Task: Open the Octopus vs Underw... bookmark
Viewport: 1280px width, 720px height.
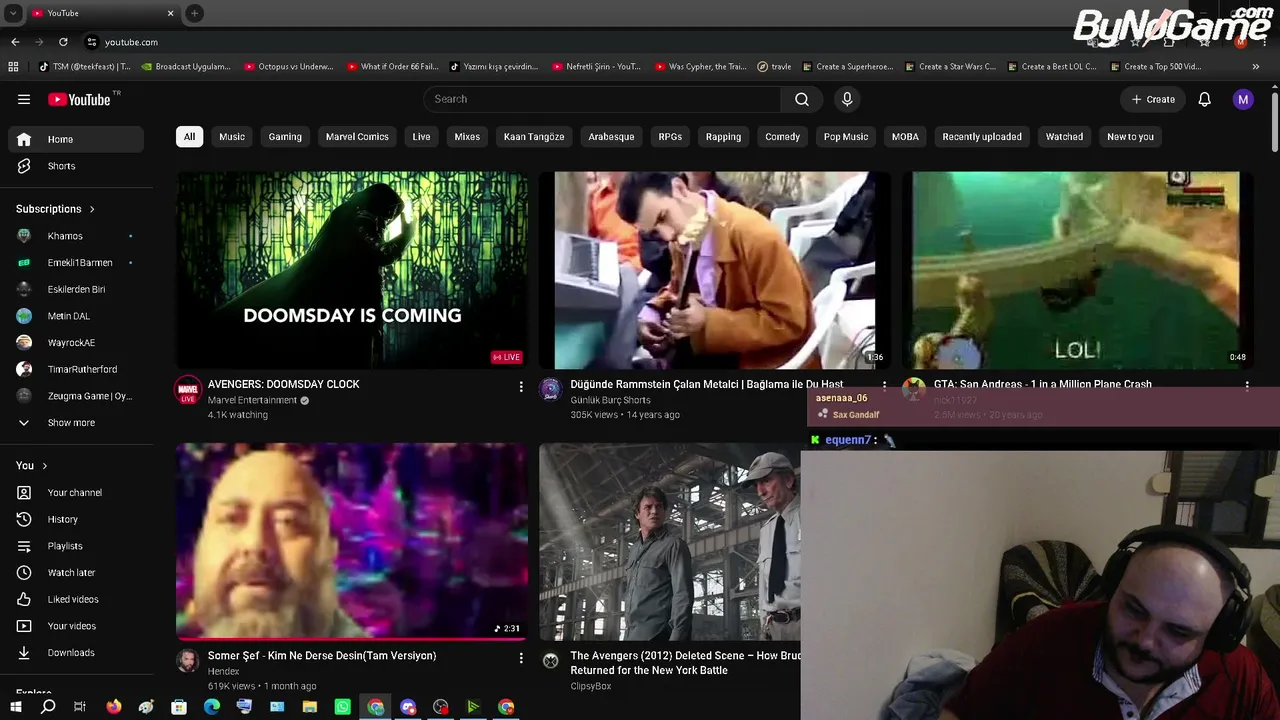Action: tap(289, 67)
